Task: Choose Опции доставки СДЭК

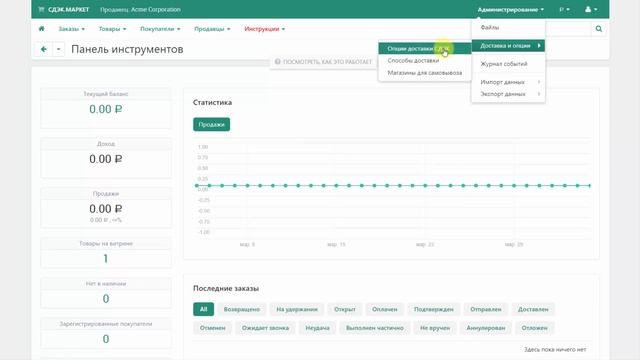Action: [x=424, y=49]
